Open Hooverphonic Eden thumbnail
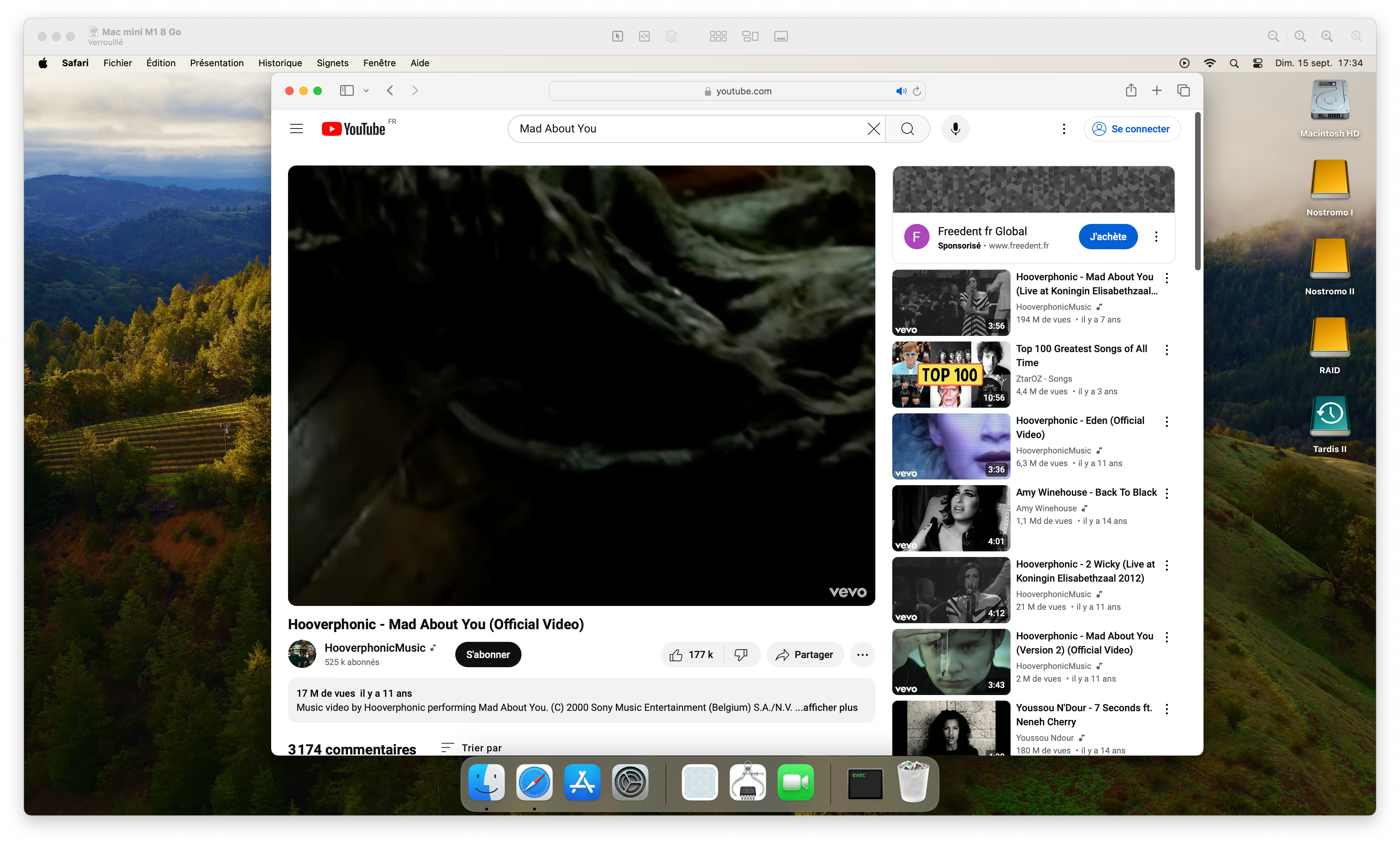The width and height of the screenshot is (1400, 845). [951, 447]
